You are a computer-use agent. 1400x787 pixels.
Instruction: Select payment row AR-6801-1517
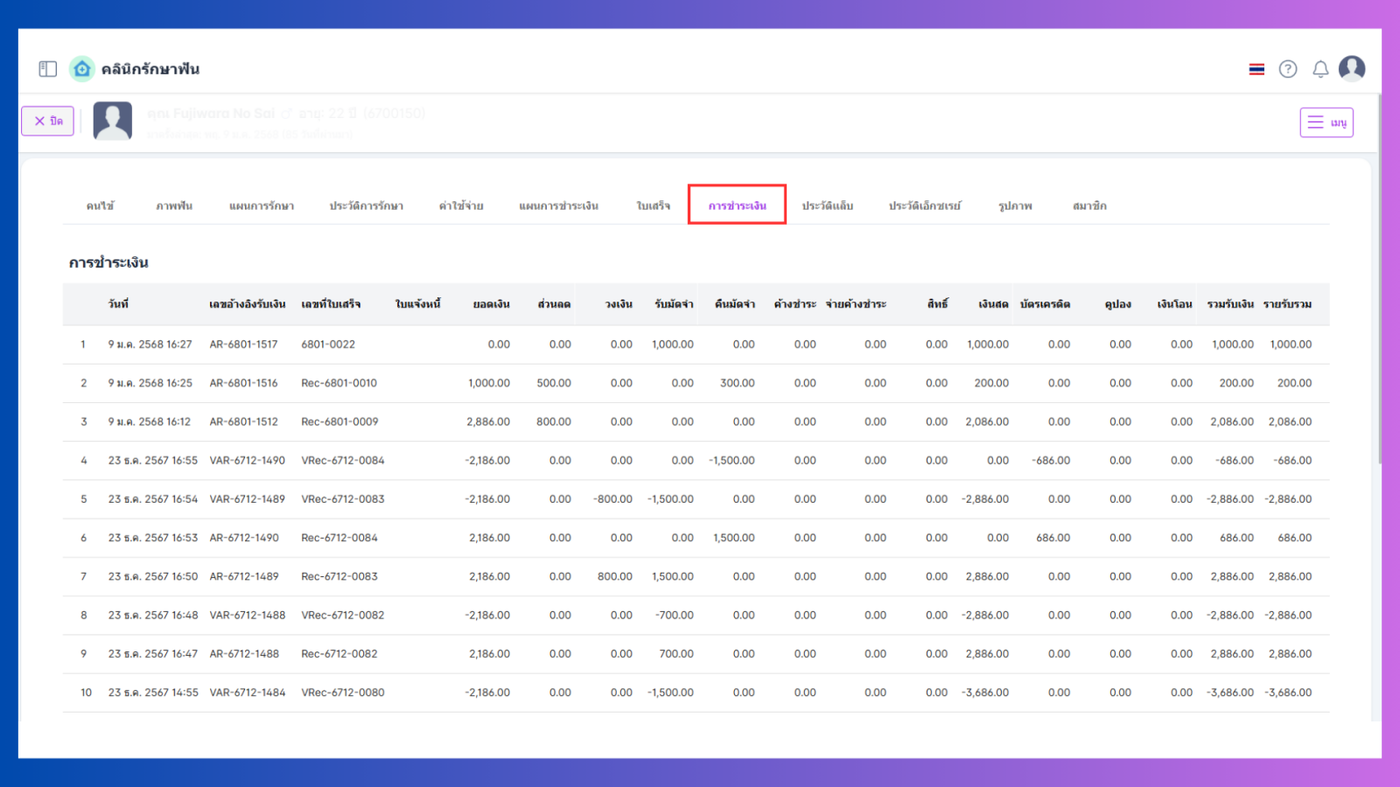[x=243, y=344]
